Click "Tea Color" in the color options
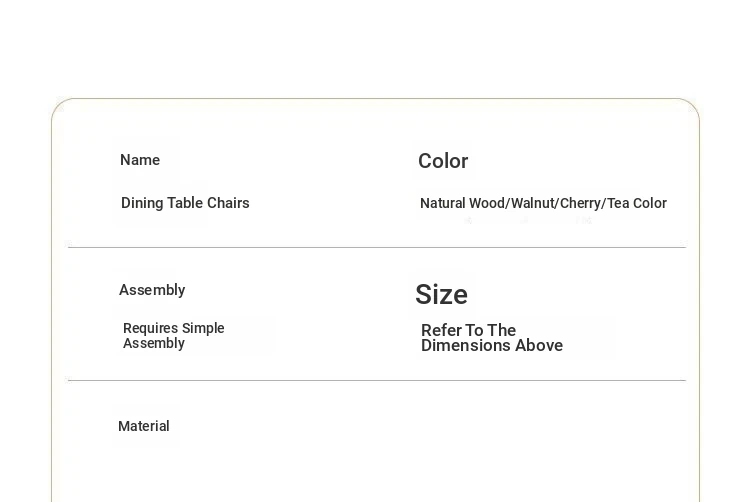This screenshot has width=750, height=502. tap(636, 203)
